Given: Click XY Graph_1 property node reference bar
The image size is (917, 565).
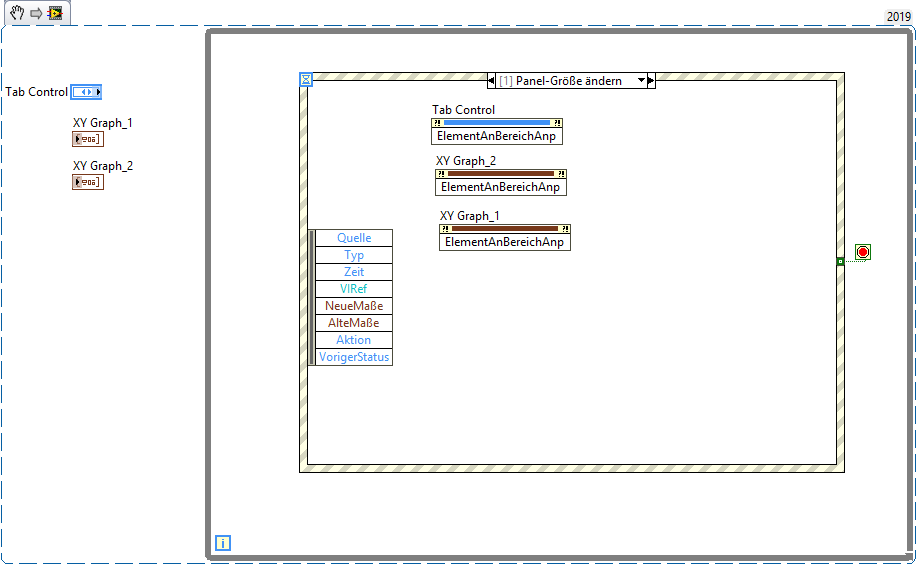Looking at the screenshot, I should click(505, 229).
